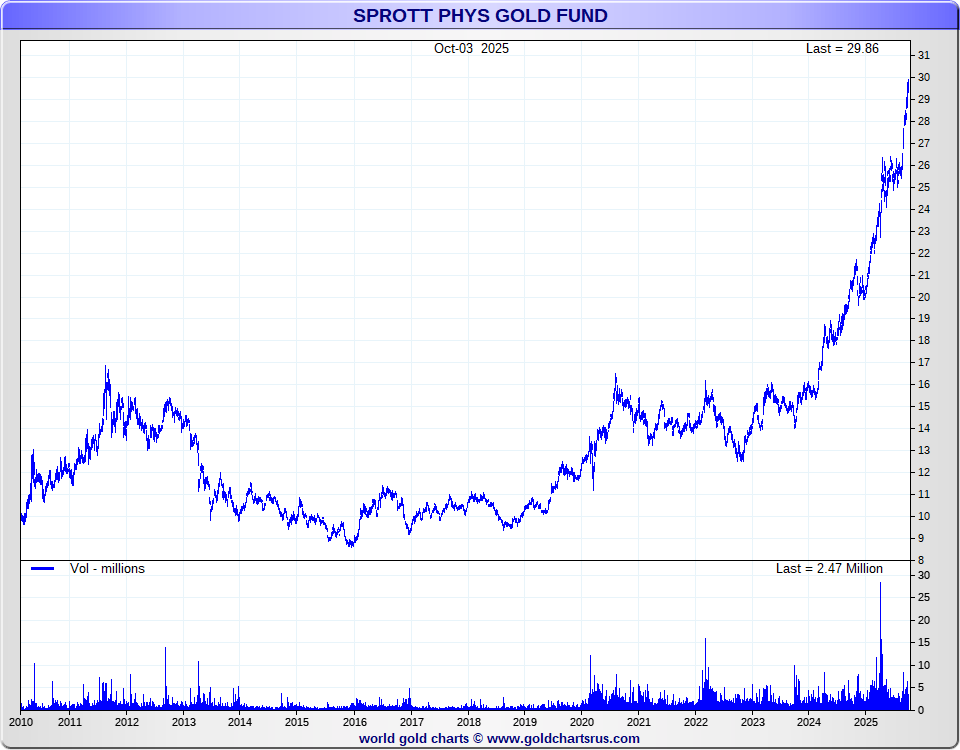Click the 2017 year label on x-axis
The image size is (960, 750).
click(411, 722)
